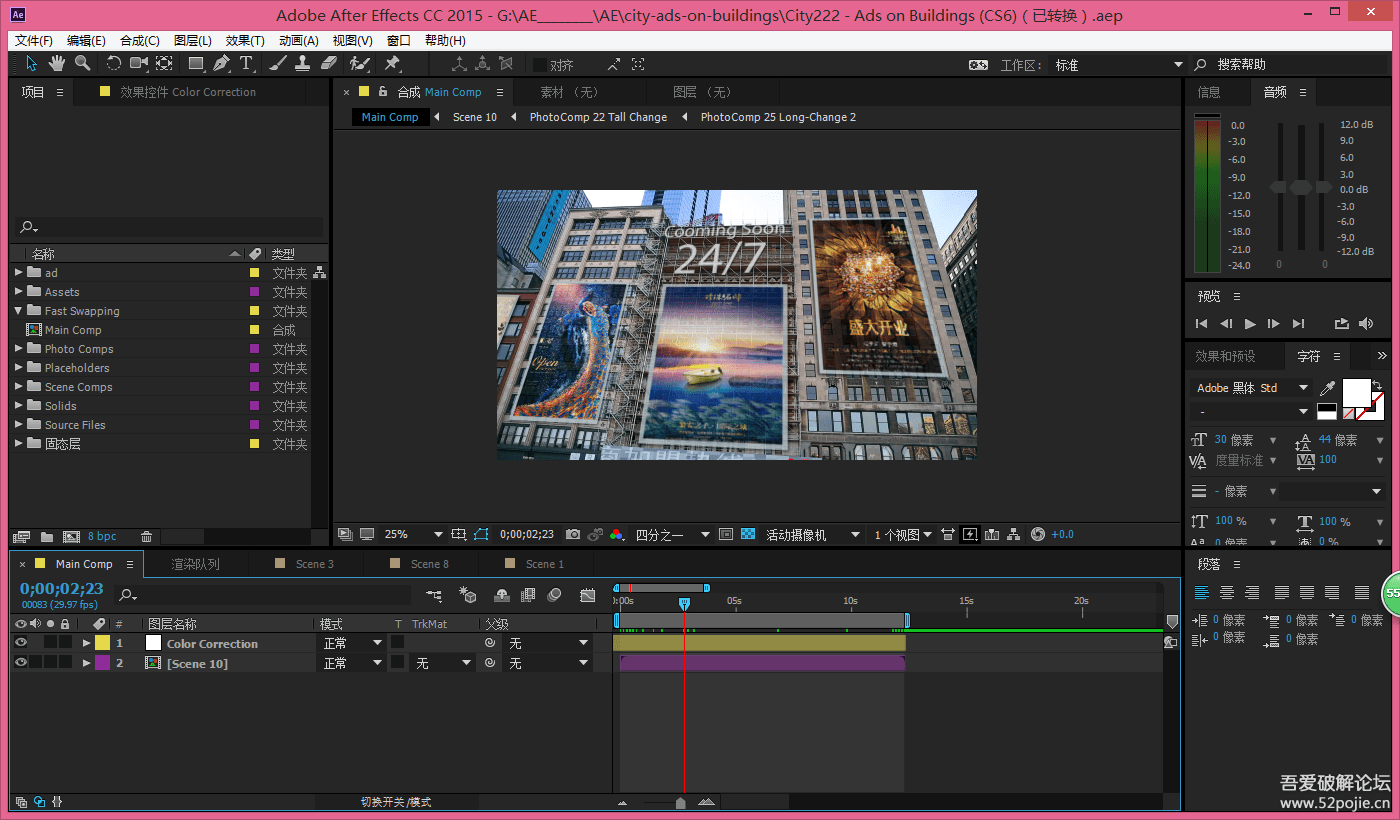Expand the Photo Comps folder

[19, 349]
